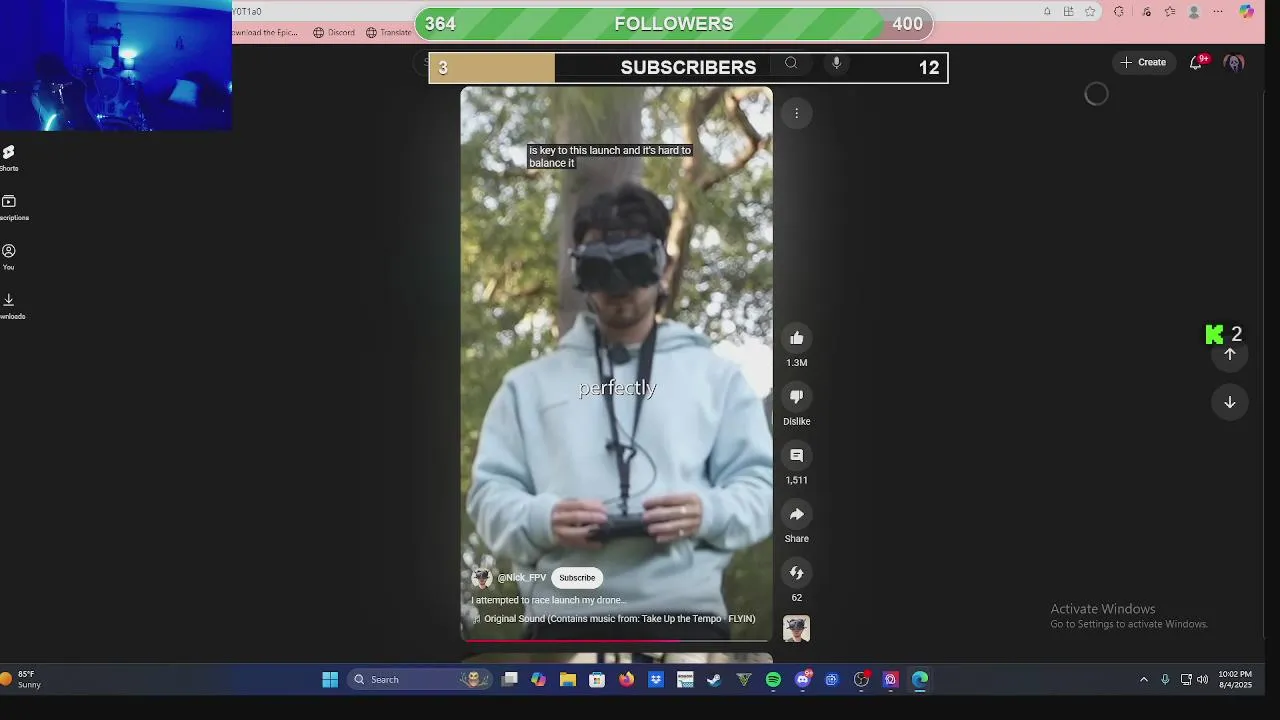Open the Discord bookmark
The width and height of the screenshot is (1280, 720).
pyautogui.click(x=334, y=32)
